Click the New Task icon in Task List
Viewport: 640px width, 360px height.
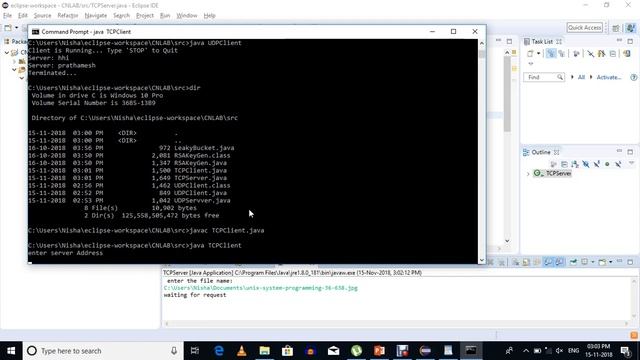tap(530, 53)
